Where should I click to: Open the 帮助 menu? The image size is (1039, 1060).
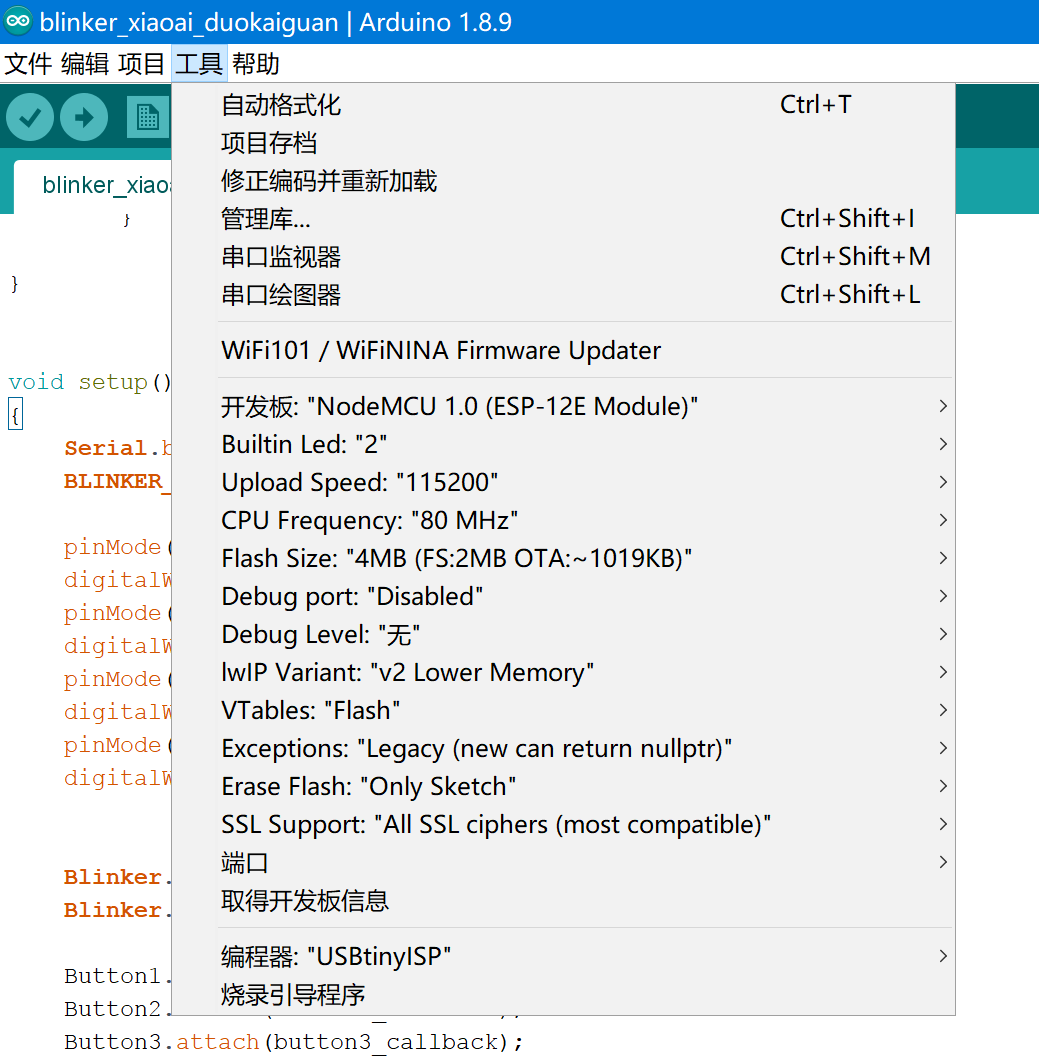(256, 64)
